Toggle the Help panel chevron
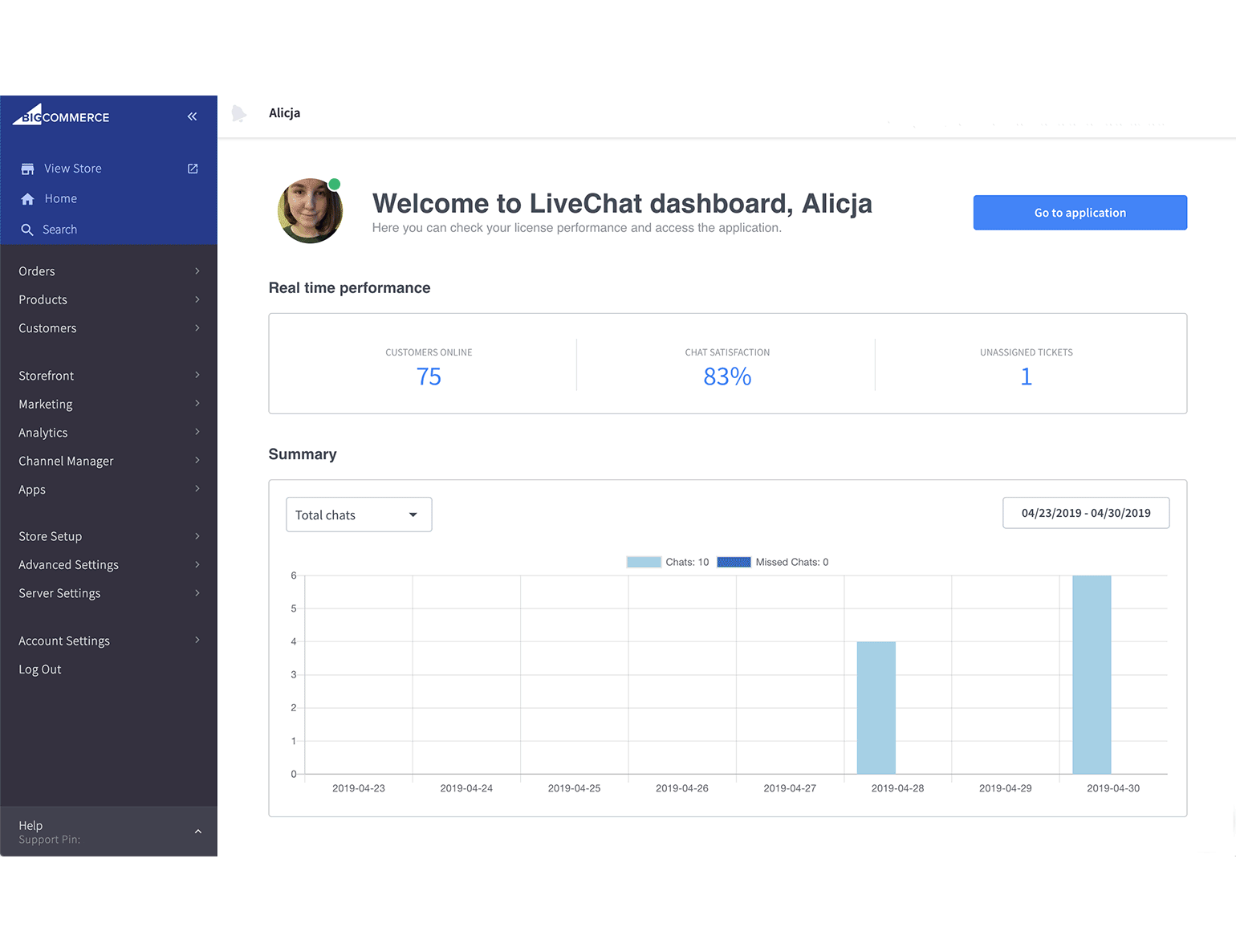1236x952 pixels. tap(198, 832)
